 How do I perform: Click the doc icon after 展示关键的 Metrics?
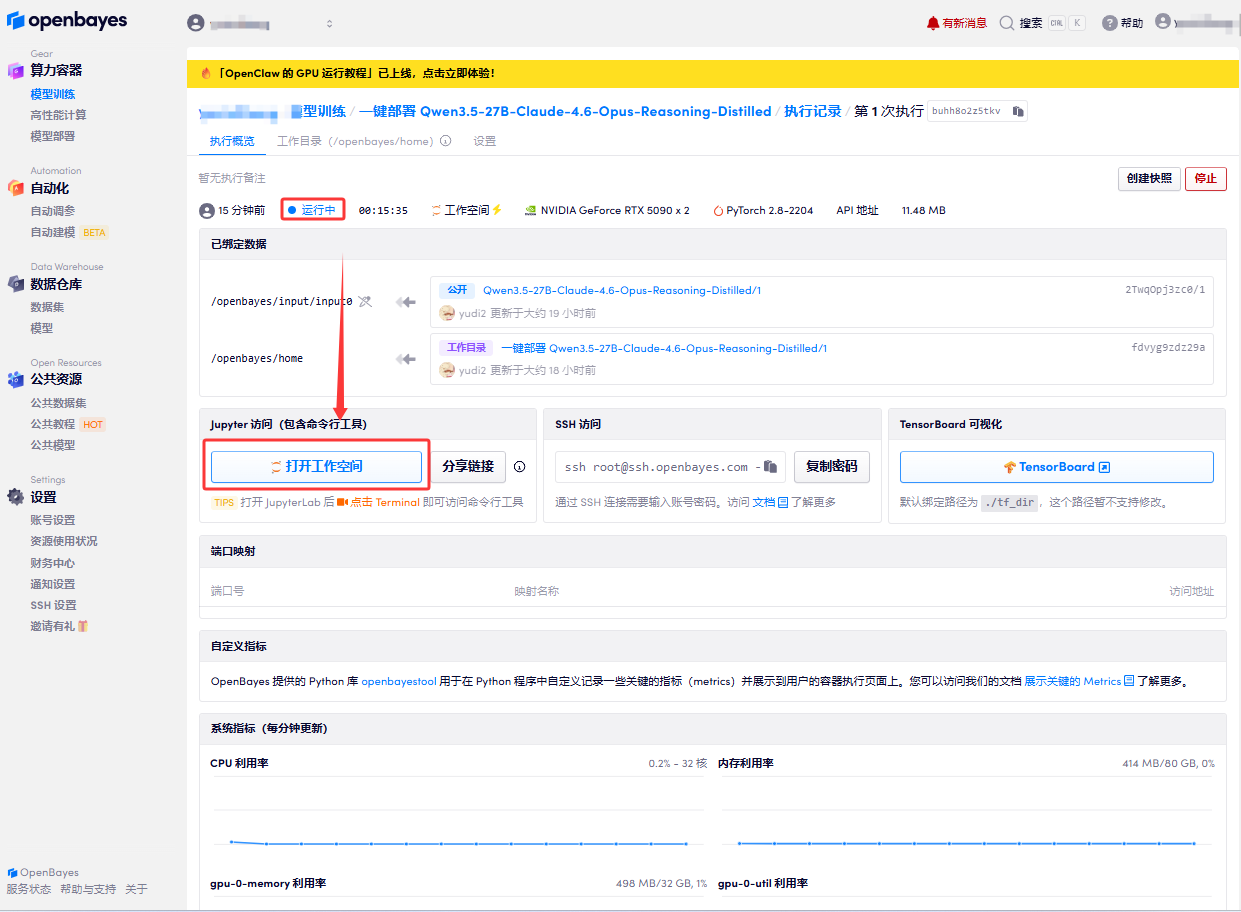pos(1129,681)
